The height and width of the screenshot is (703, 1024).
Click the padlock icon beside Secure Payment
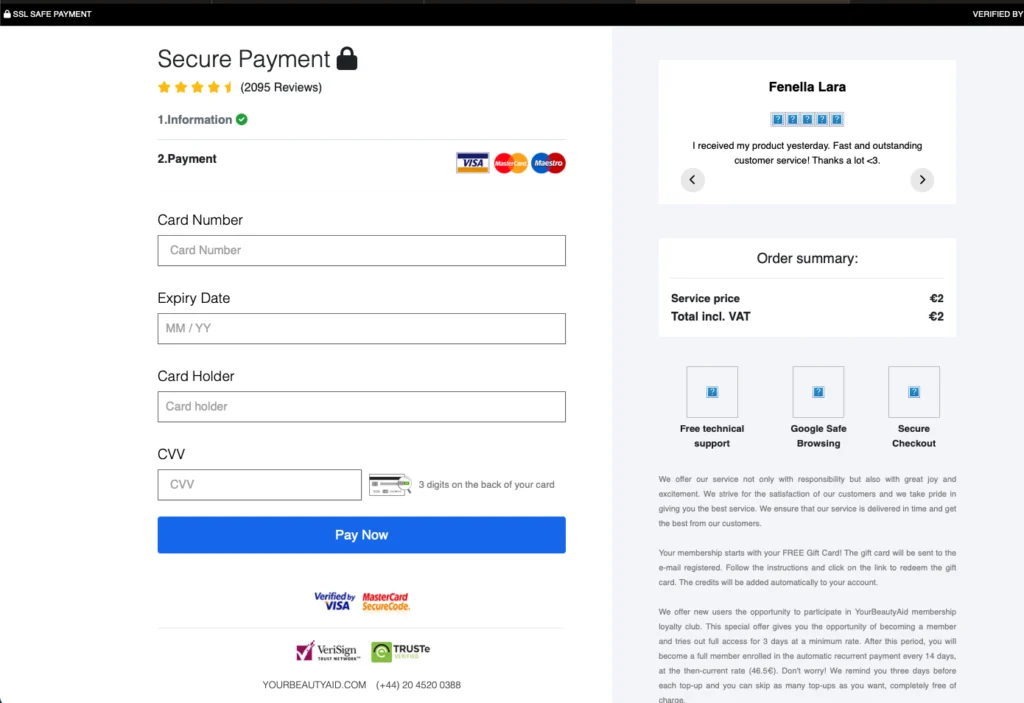pos(347,59)
